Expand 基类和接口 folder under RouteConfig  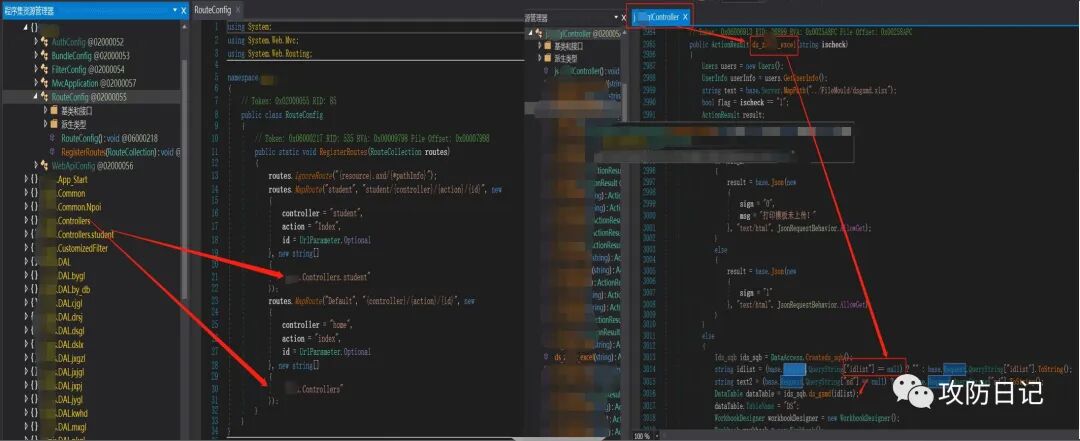(x=45, y=111)
